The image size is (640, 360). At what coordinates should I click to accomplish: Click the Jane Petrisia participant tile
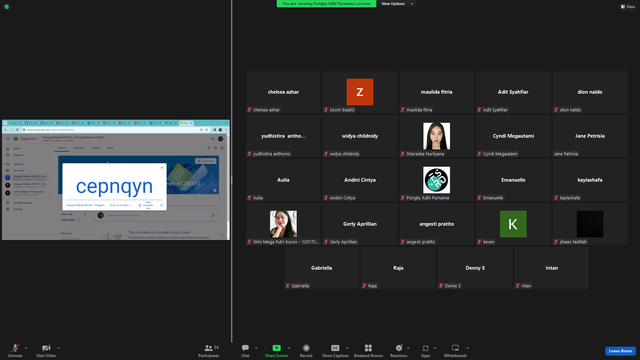tap(590, 136)
